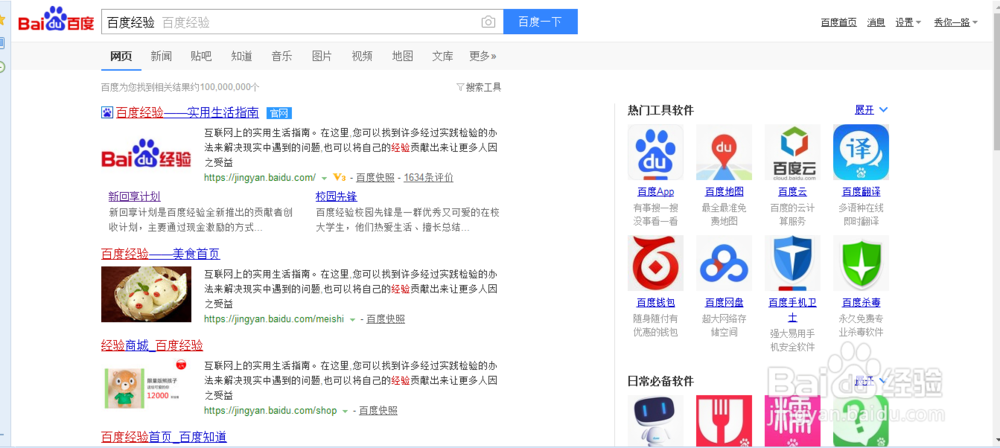Open 搜索工具 filter

479,87
